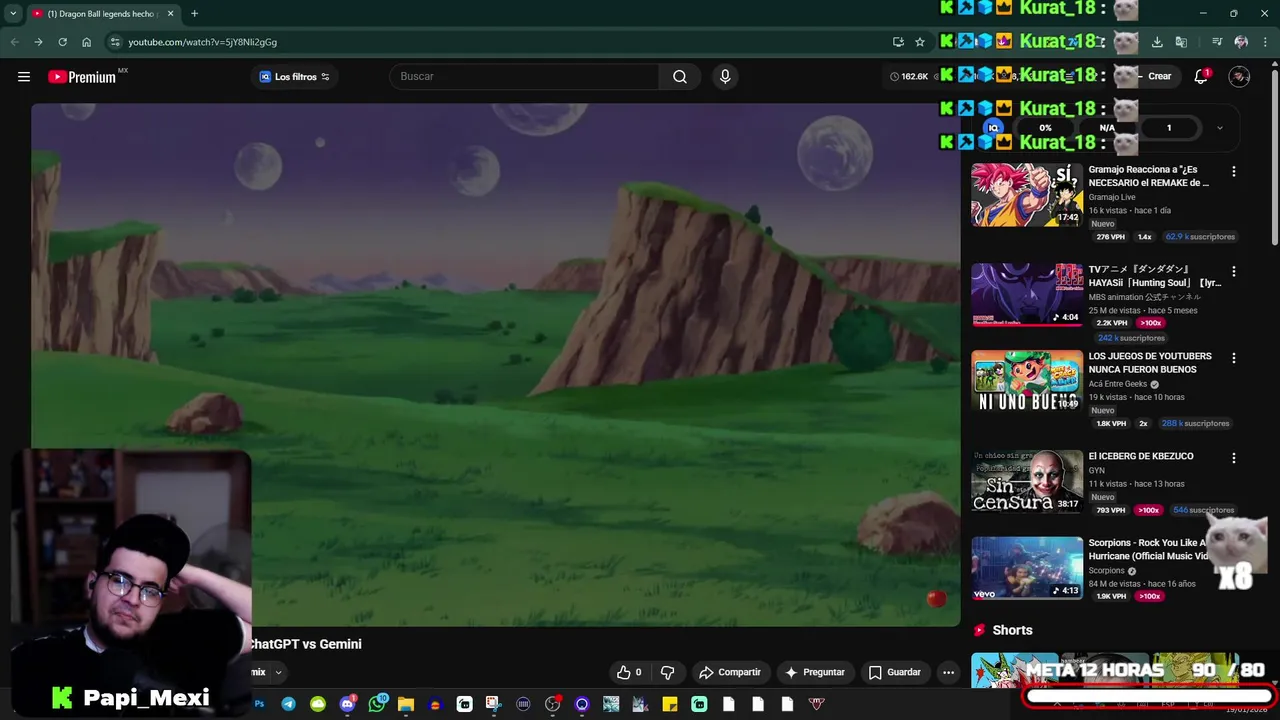
Task: Go back with the browser back arrow
Action: click(14, 42)
